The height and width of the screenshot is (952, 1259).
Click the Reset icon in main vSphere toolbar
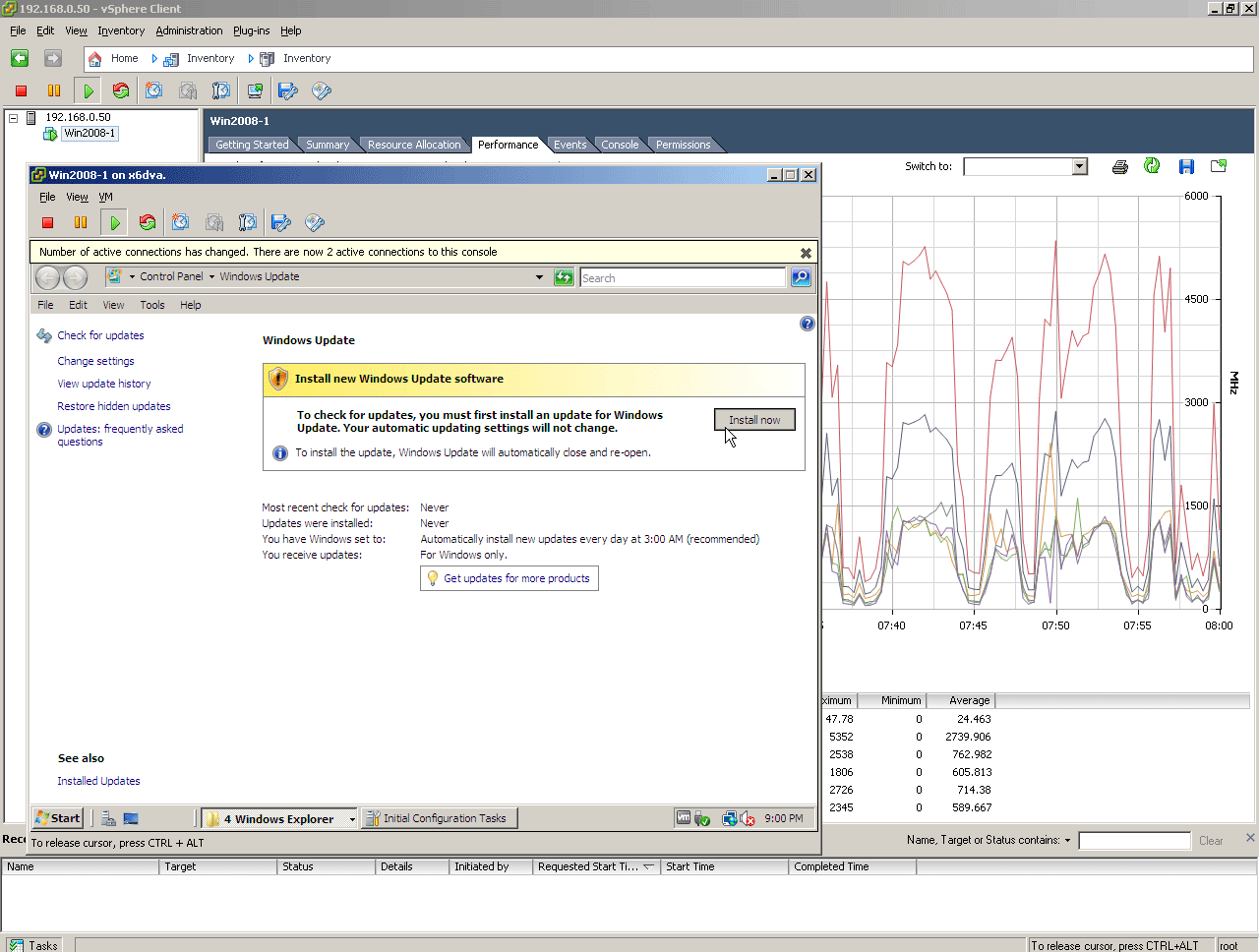pos(121,90)
